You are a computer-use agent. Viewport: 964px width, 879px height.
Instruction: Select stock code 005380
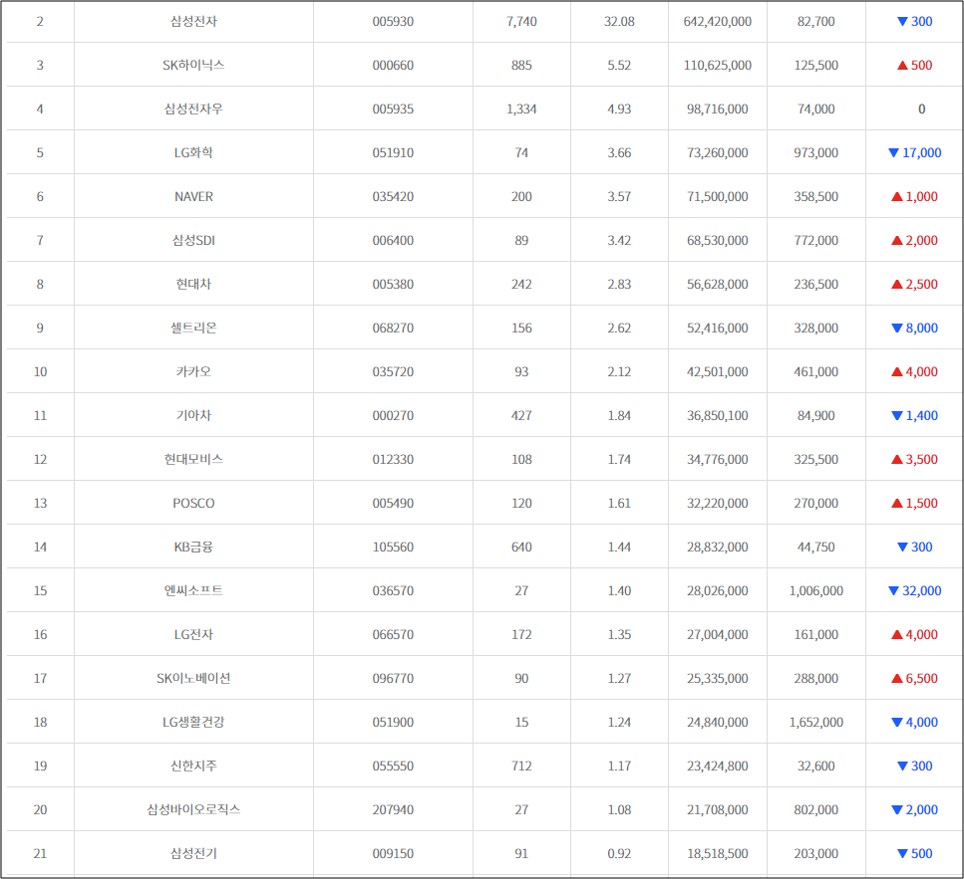coord(393,284)
